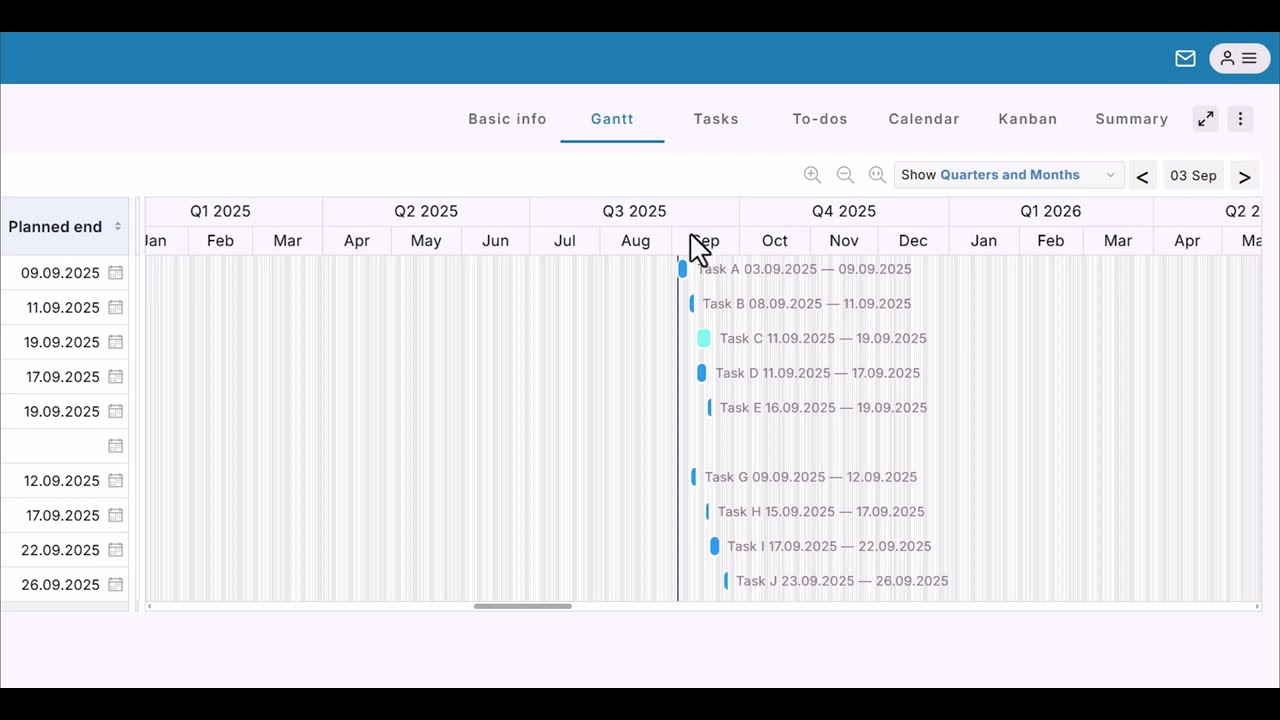
Task: Select the cyan Task C bar
Action: (x=704, y=338)
